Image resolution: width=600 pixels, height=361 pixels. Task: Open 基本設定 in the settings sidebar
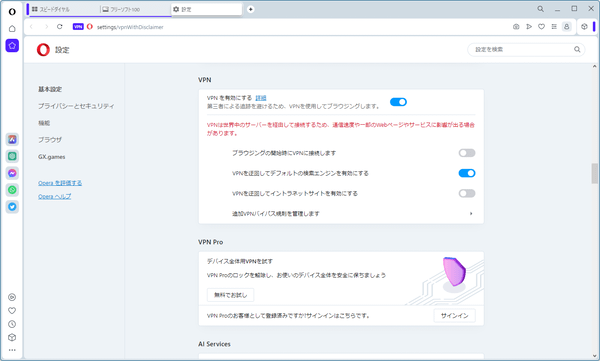coord(50,89)
